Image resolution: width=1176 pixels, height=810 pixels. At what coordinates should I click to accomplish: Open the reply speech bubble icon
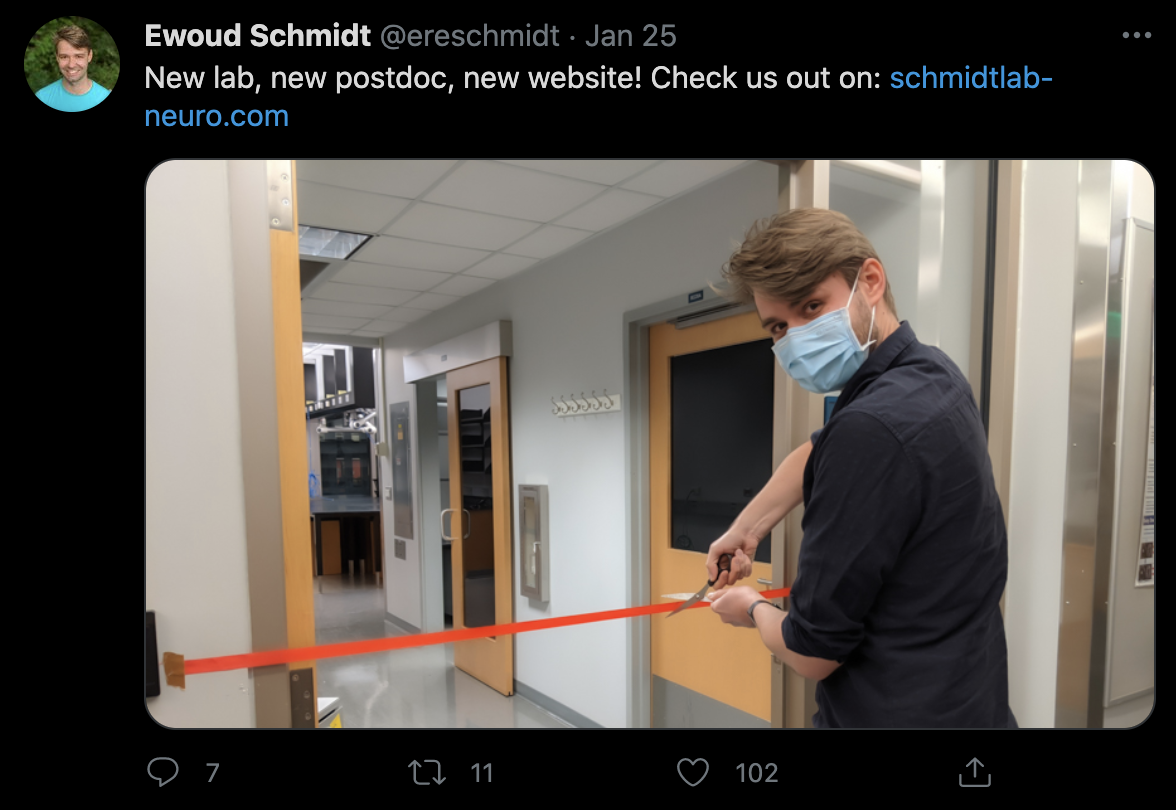coord(163,772)
